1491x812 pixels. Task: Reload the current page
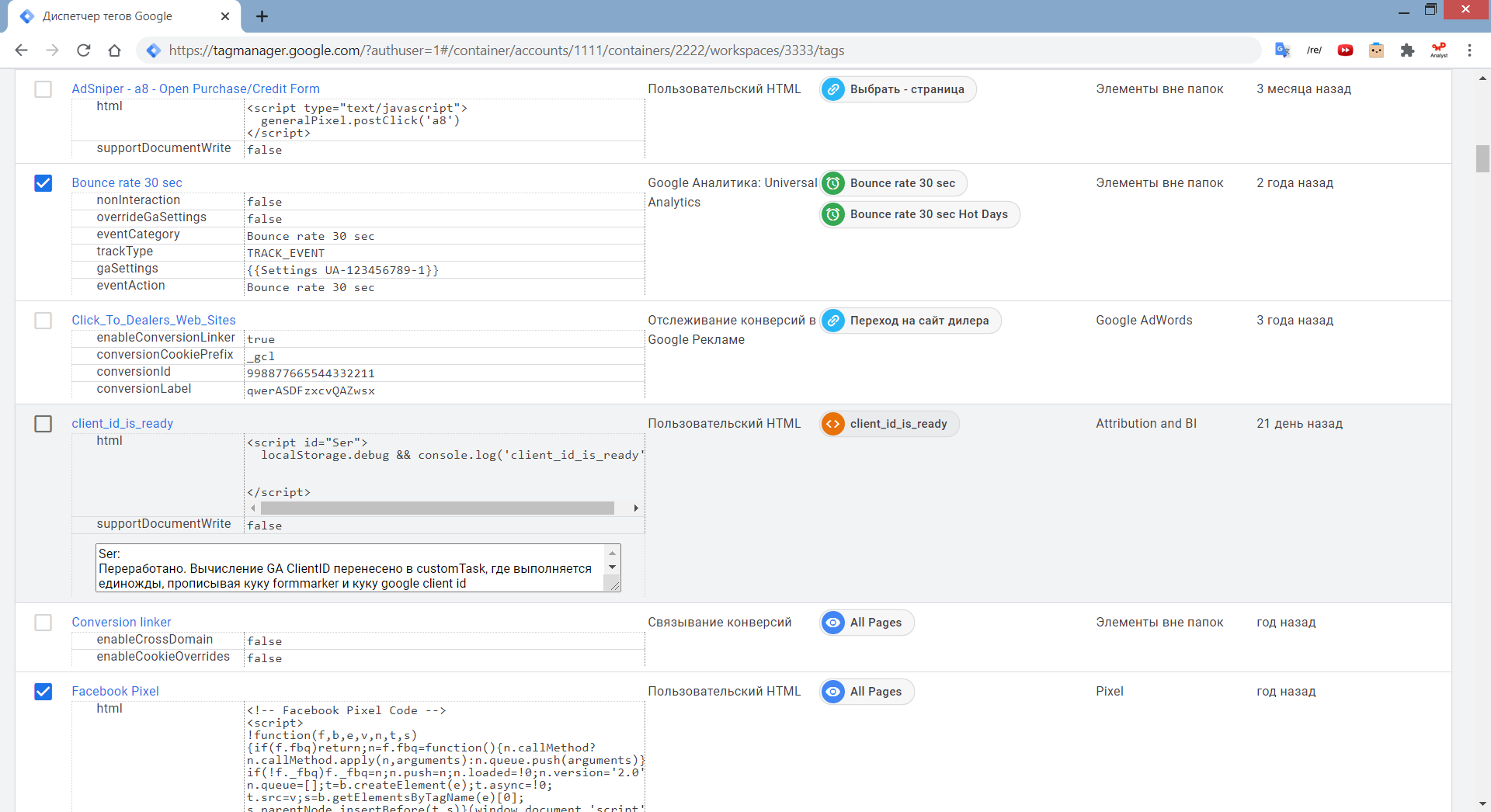click(83, 50)
